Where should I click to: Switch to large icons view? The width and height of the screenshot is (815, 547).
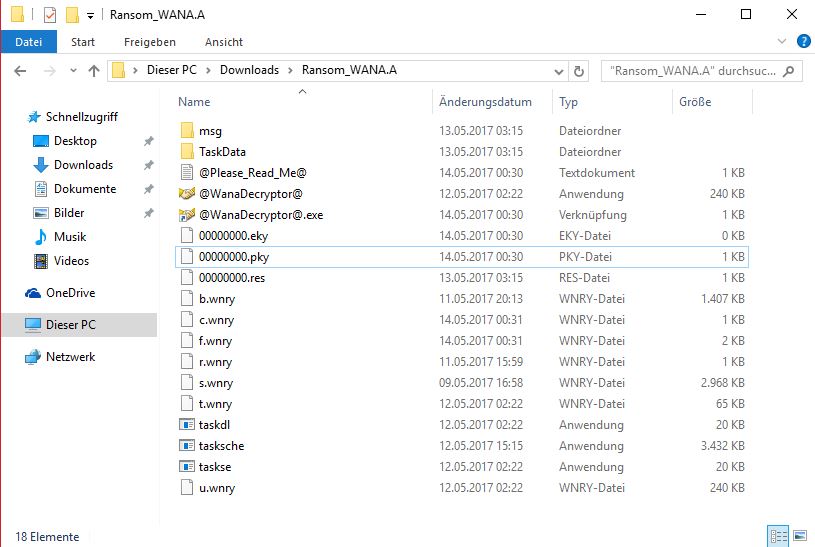799,536
